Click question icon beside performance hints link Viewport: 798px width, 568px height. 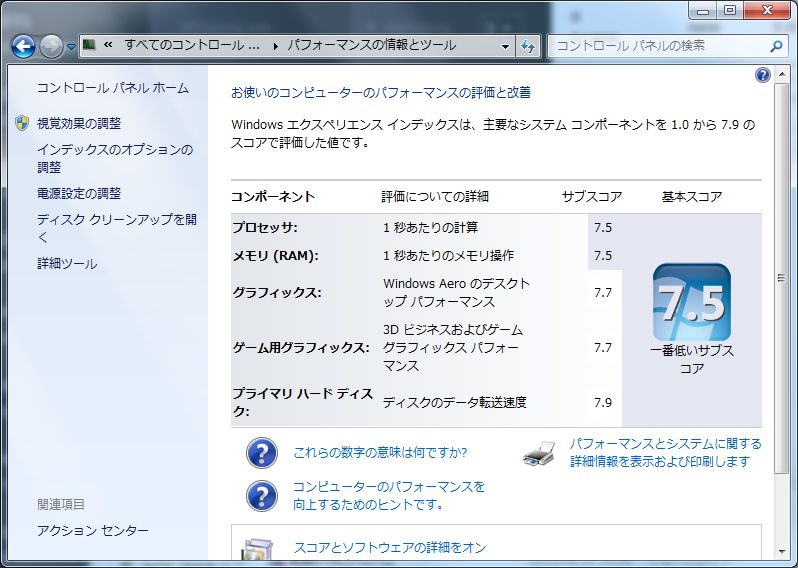262,496
